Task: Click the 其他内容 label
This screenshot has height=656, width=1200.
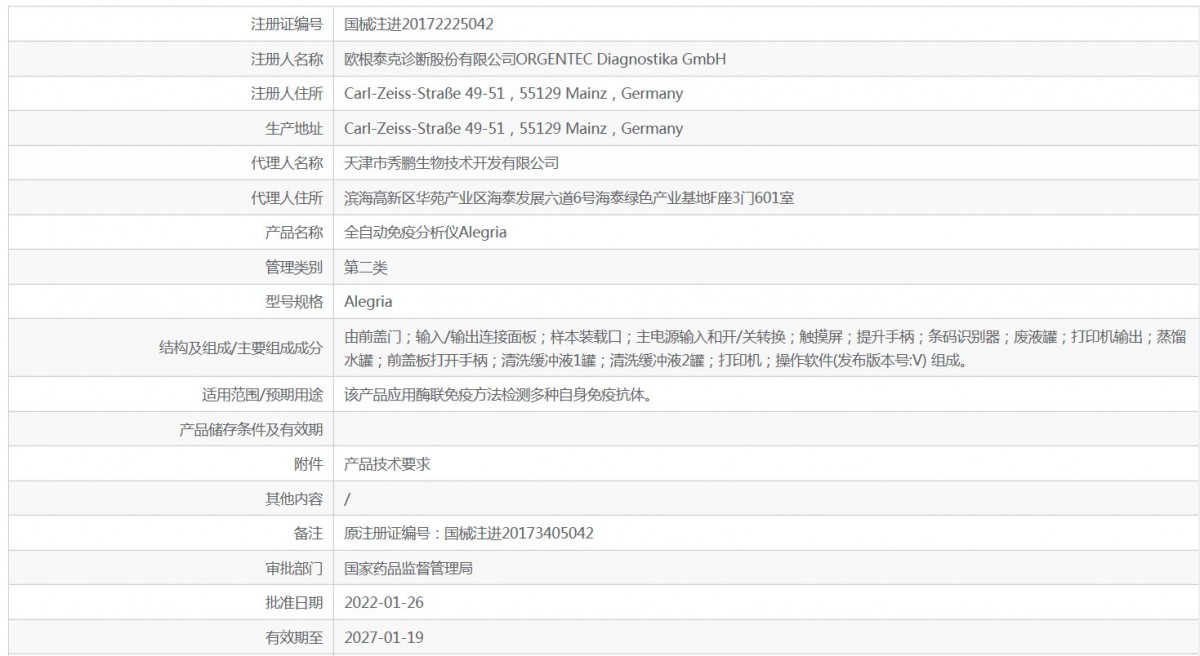Action: pyautogui.click(x=293, y=498)
